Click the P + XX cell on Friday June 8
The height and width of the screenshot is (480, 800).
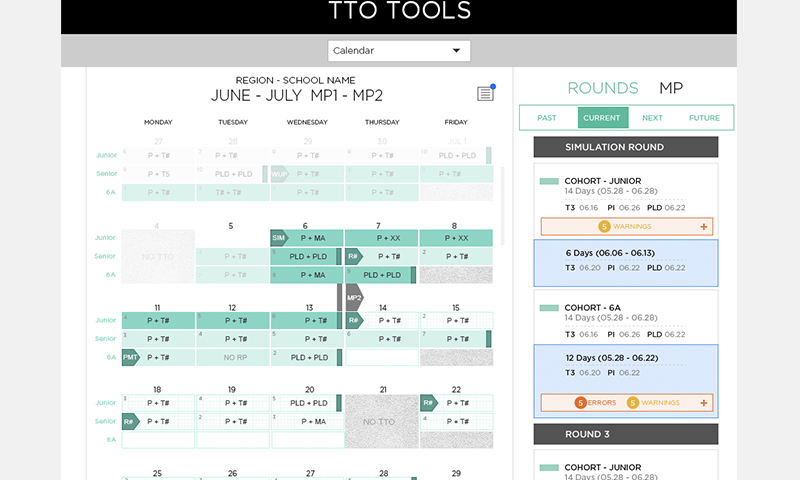coord(456,238)
